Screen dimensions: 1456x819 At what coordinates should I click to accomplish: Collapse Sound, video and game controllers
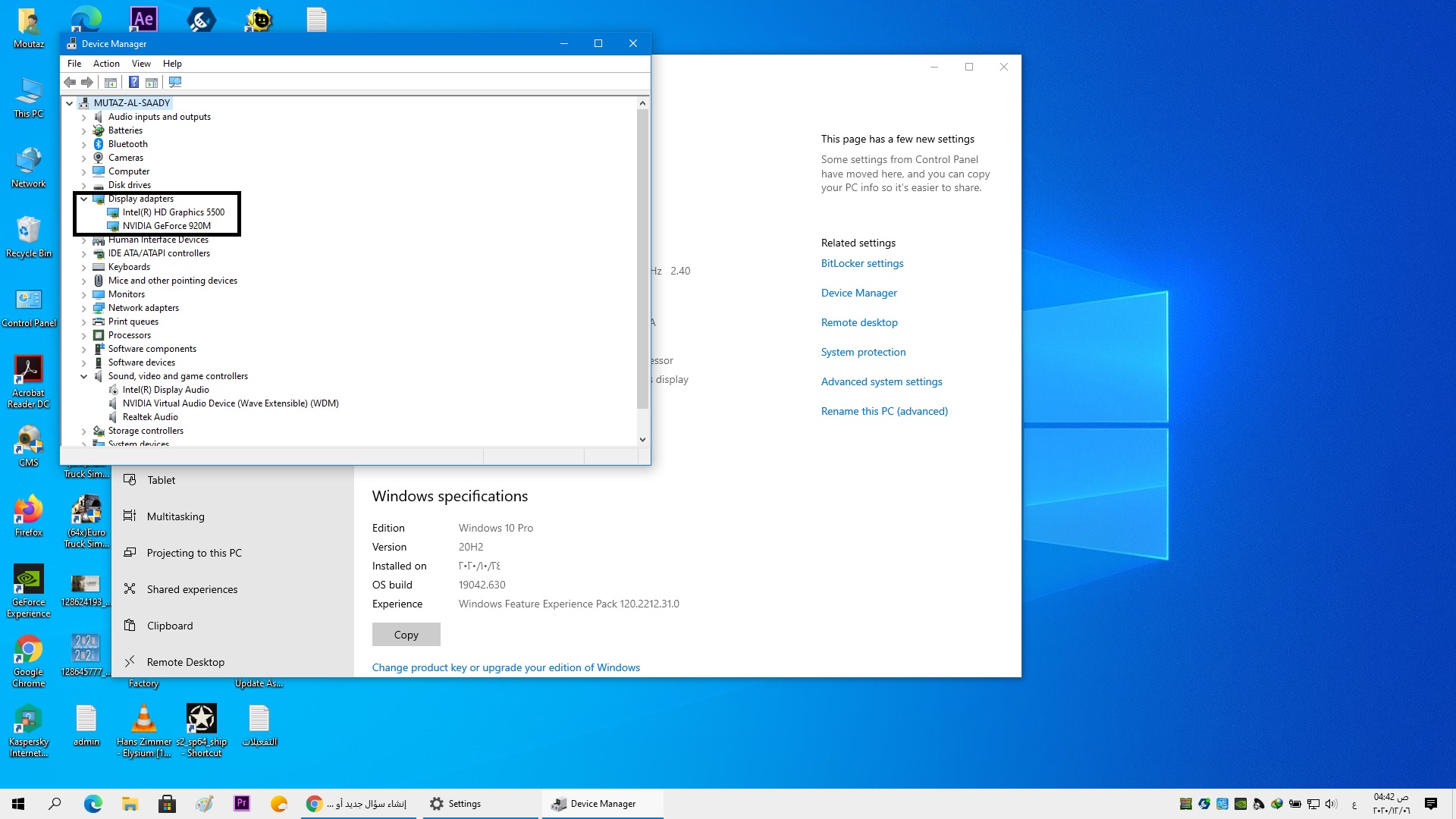(x=84, y=376)
